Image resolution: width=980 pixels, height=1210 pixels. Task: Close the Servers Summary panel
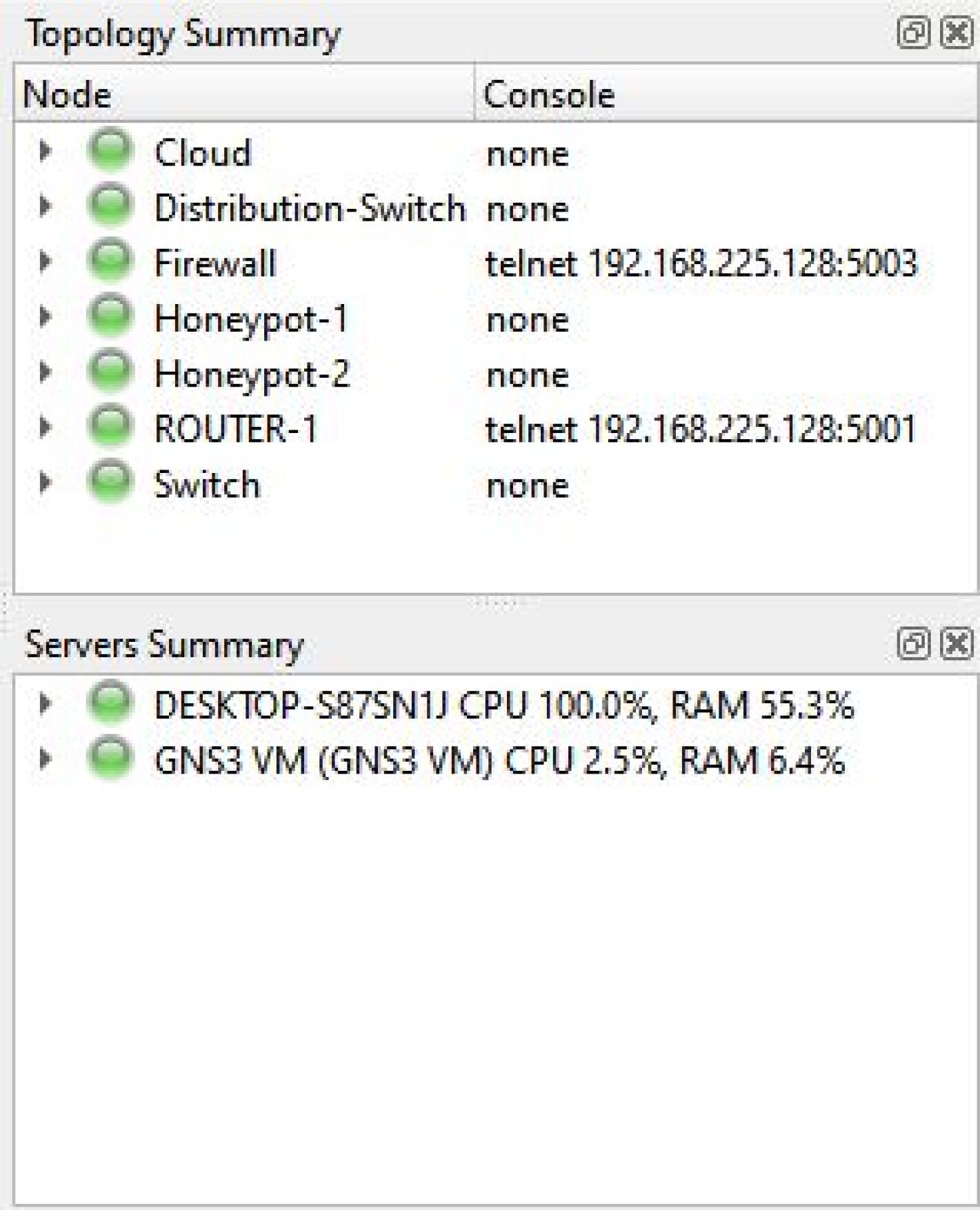(x=957, y=643)
